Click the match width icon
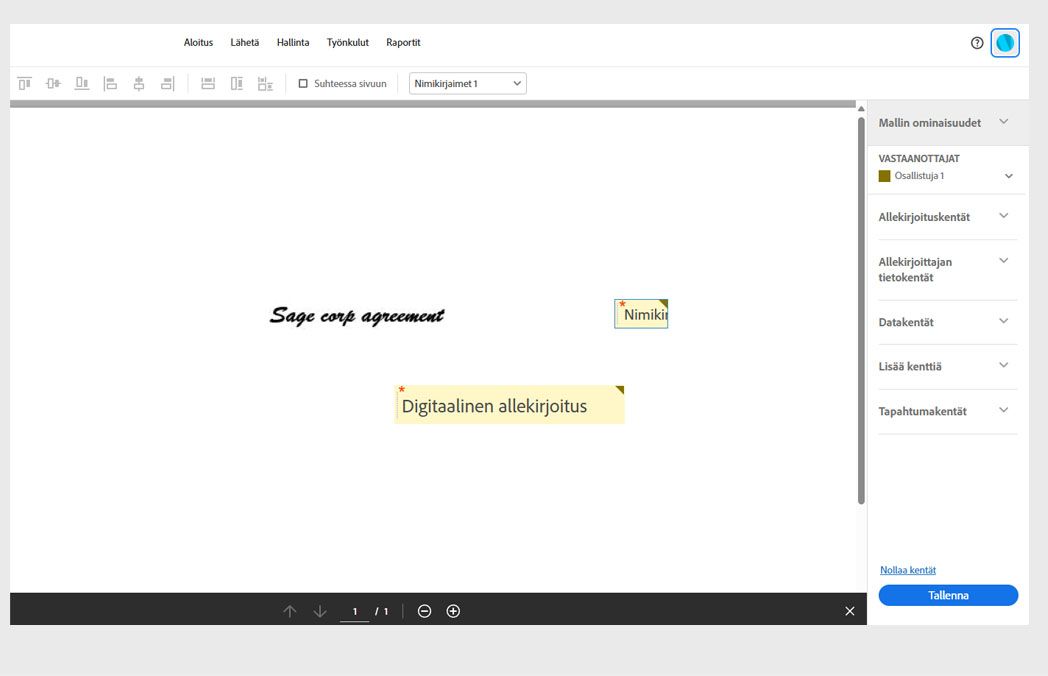This screenshot has height=676, width=1048. [208, 84]
